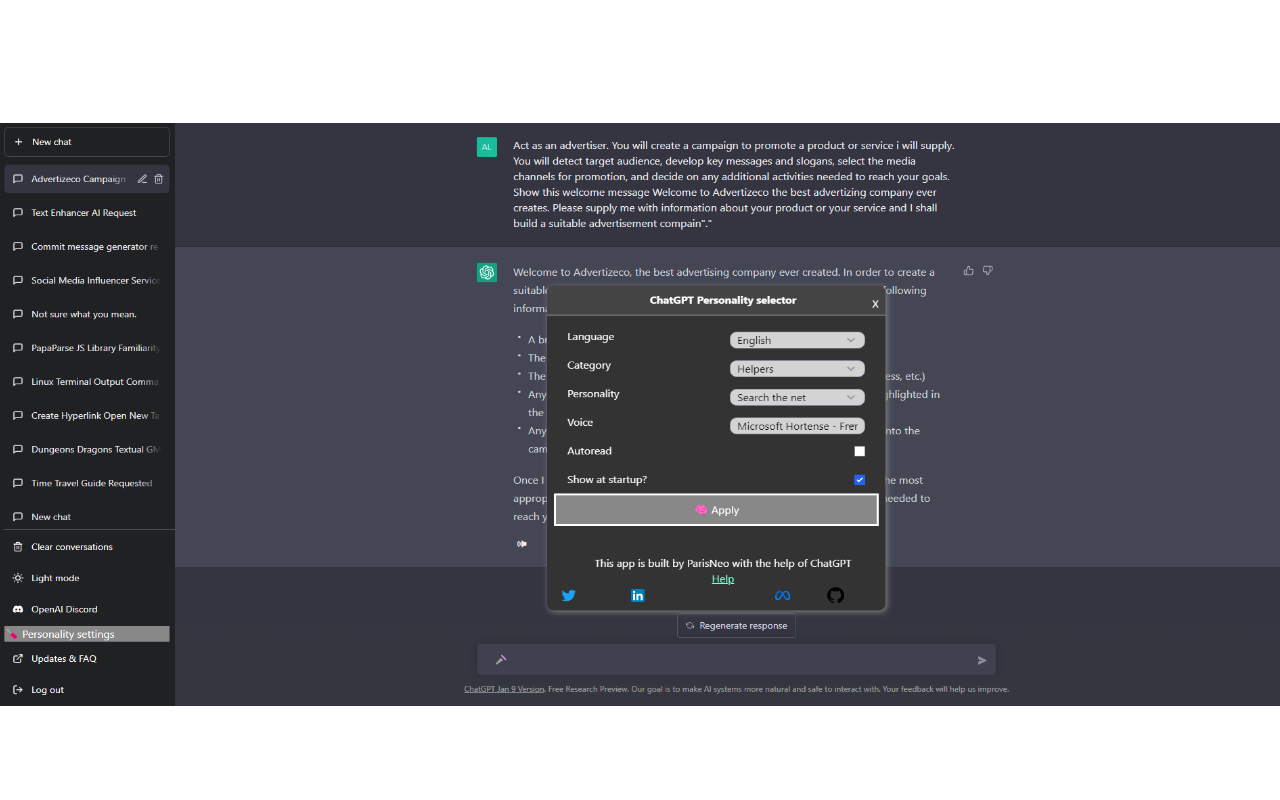This screenshot has width=1280, height=800.
Task: Open Updates & FAQ link
Action: pos(87,659)
